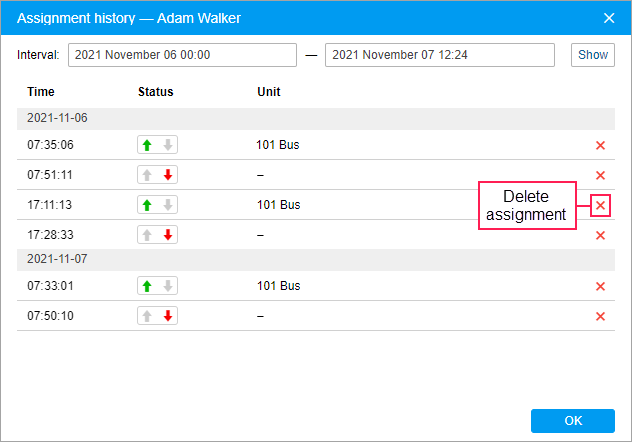Delete the 07:51:11 assignment entry

click(600, 175)
